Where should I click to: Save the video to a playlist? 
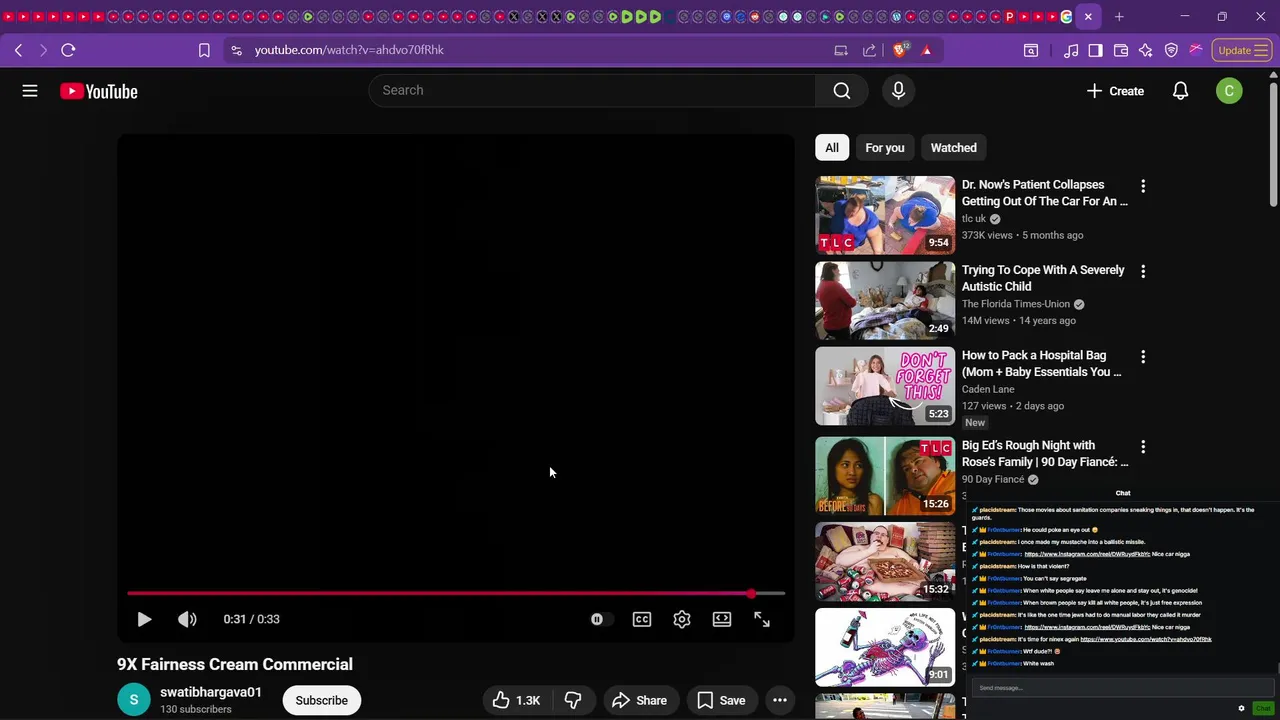coord(721,700)
